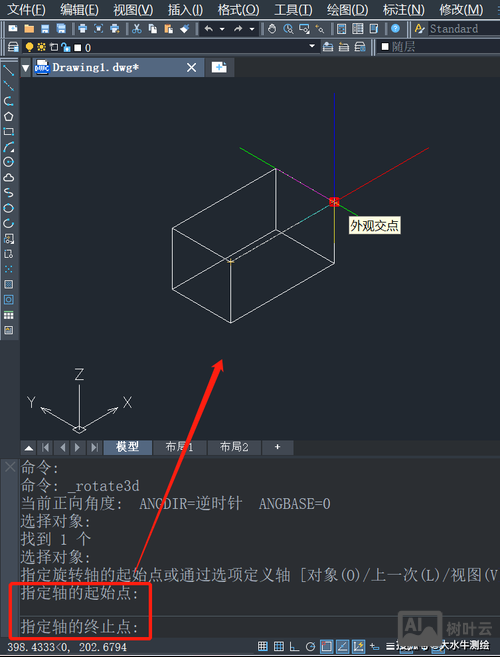The width and height of the screenshot is (500, 657).
Task: Select the Spline tool
Action: tap(8, 193)
